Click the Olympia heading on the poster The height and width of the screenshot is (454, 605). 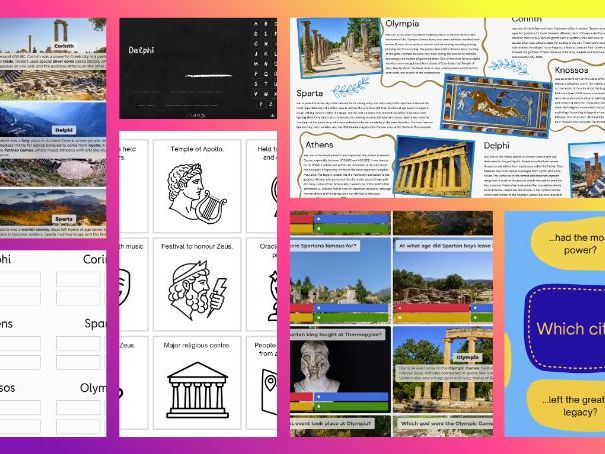402,24
